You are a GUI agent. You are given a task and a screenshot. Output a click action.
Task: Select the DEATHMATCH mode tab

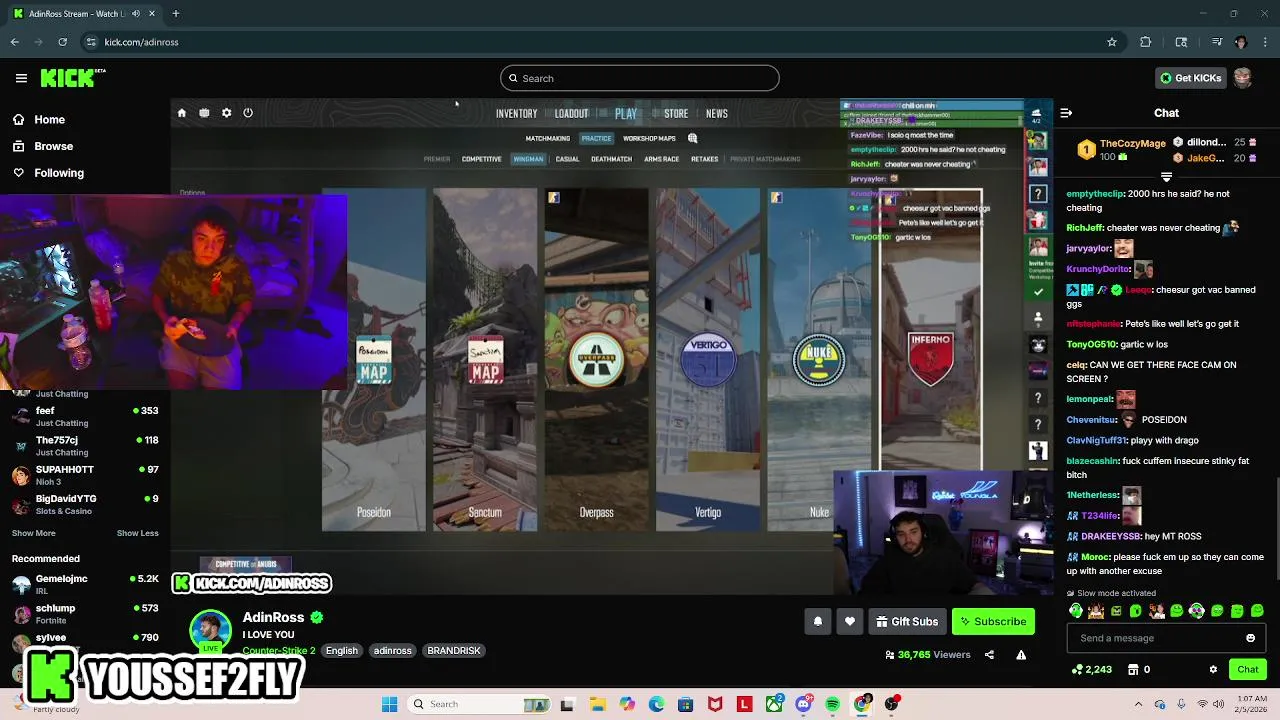[611, 159]
